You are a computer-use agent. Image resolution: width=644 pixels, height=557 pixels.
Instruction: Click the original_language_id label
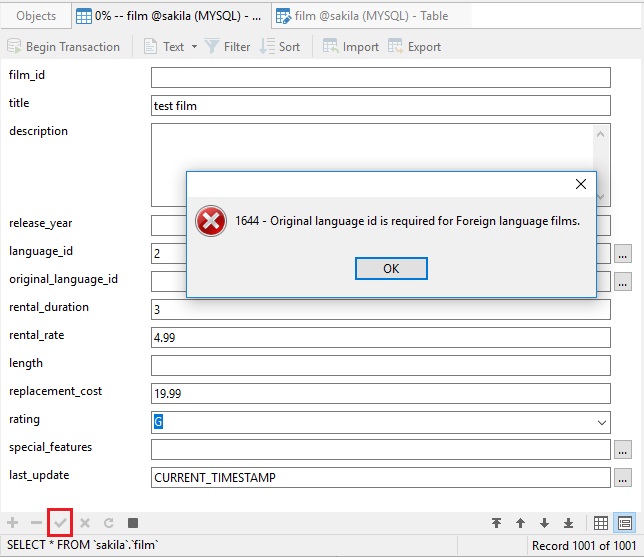[64, 279]
